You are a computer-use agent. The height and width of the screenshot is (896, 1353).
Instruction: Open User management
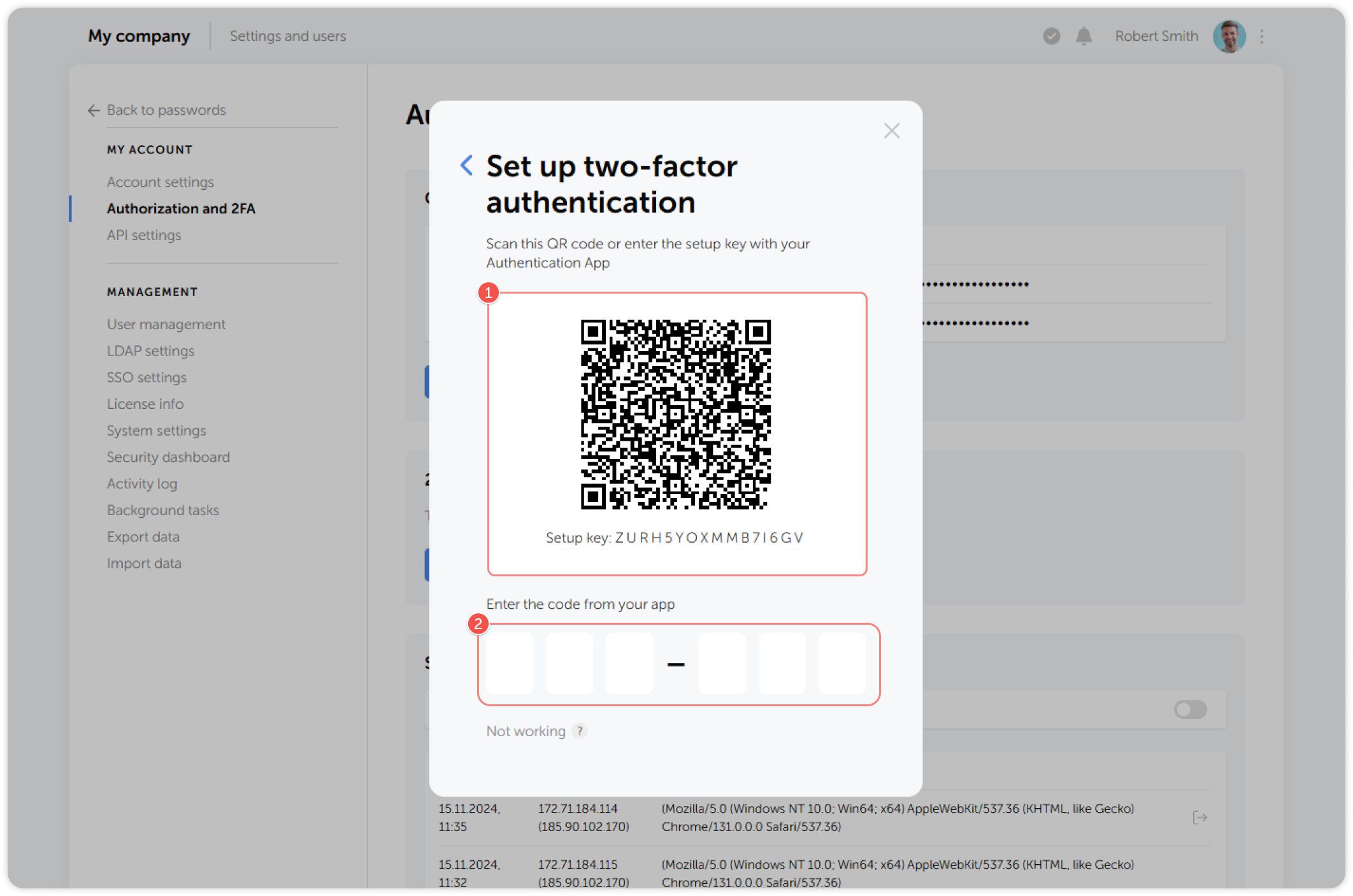(166, 324)
